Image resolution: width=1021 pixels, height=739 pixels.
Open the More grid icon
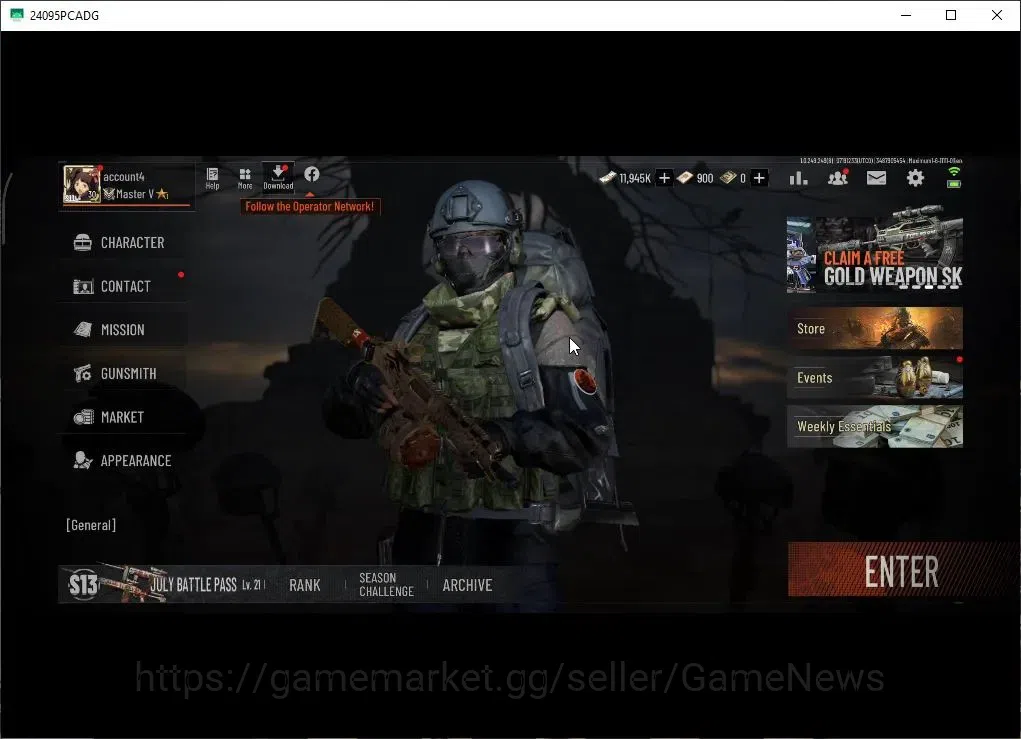245,178
